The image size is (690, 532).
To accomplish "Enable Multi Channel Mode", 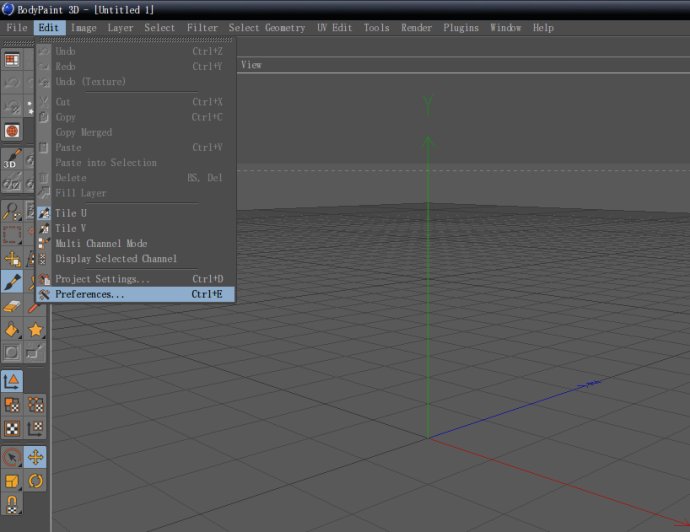I will (101, 243).
